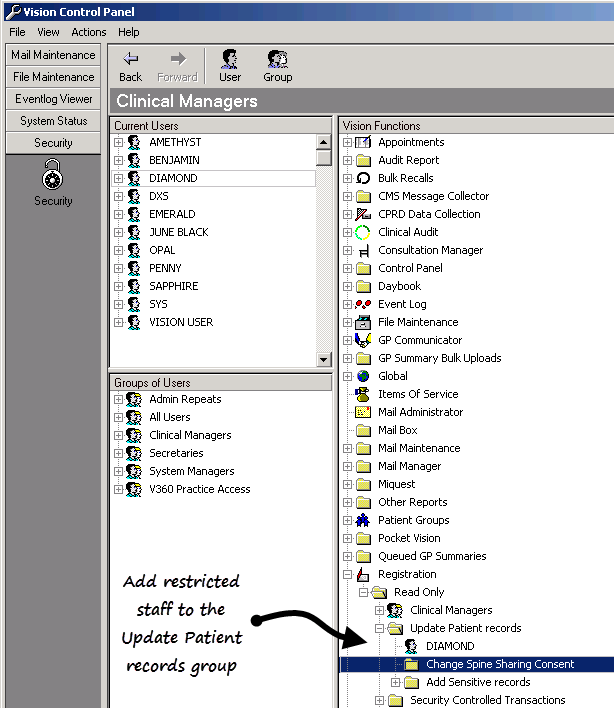Click the Global globe icon
Image resolution: width=614 pixels, height=708 pixels.
363,376
